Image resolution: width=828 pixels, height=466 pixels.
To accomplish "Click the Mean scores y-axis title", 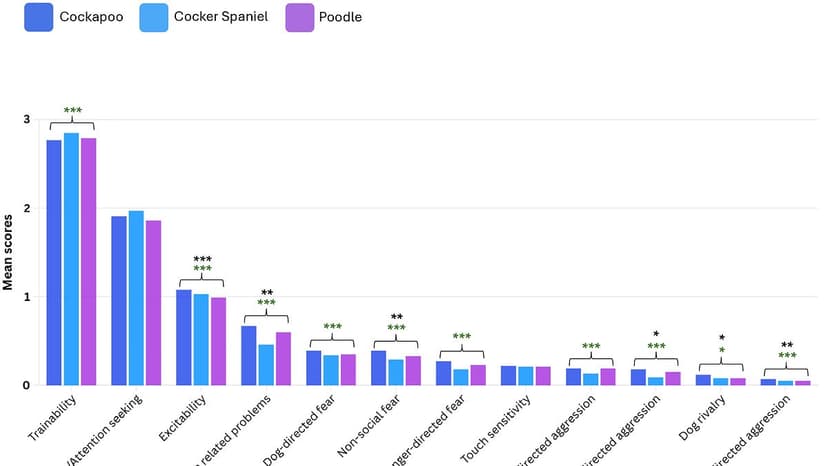I will click(8, 250).
